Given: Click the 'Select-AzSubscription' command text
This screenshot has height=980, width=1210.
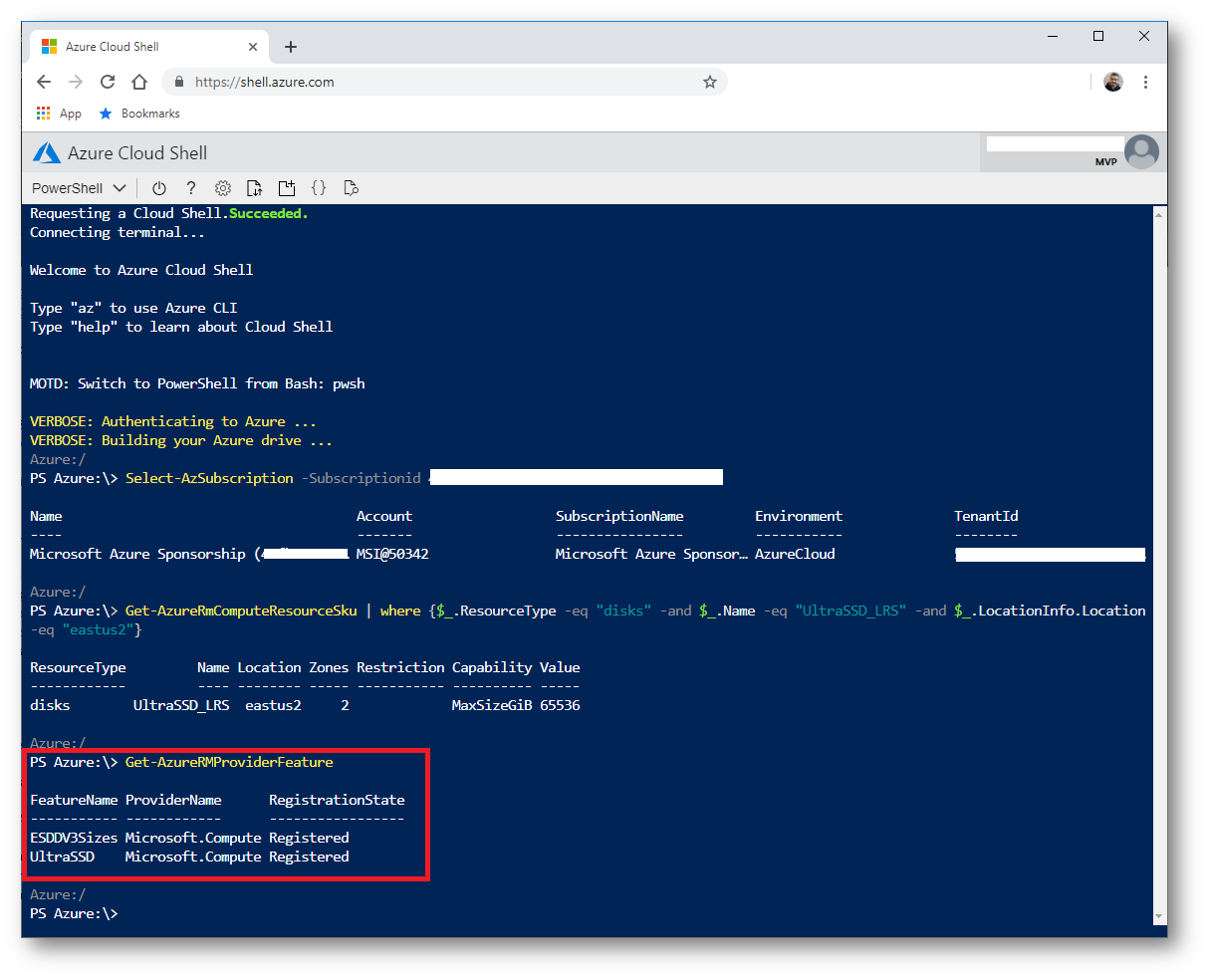Looking at the screenshot, I should pos(209,478).
